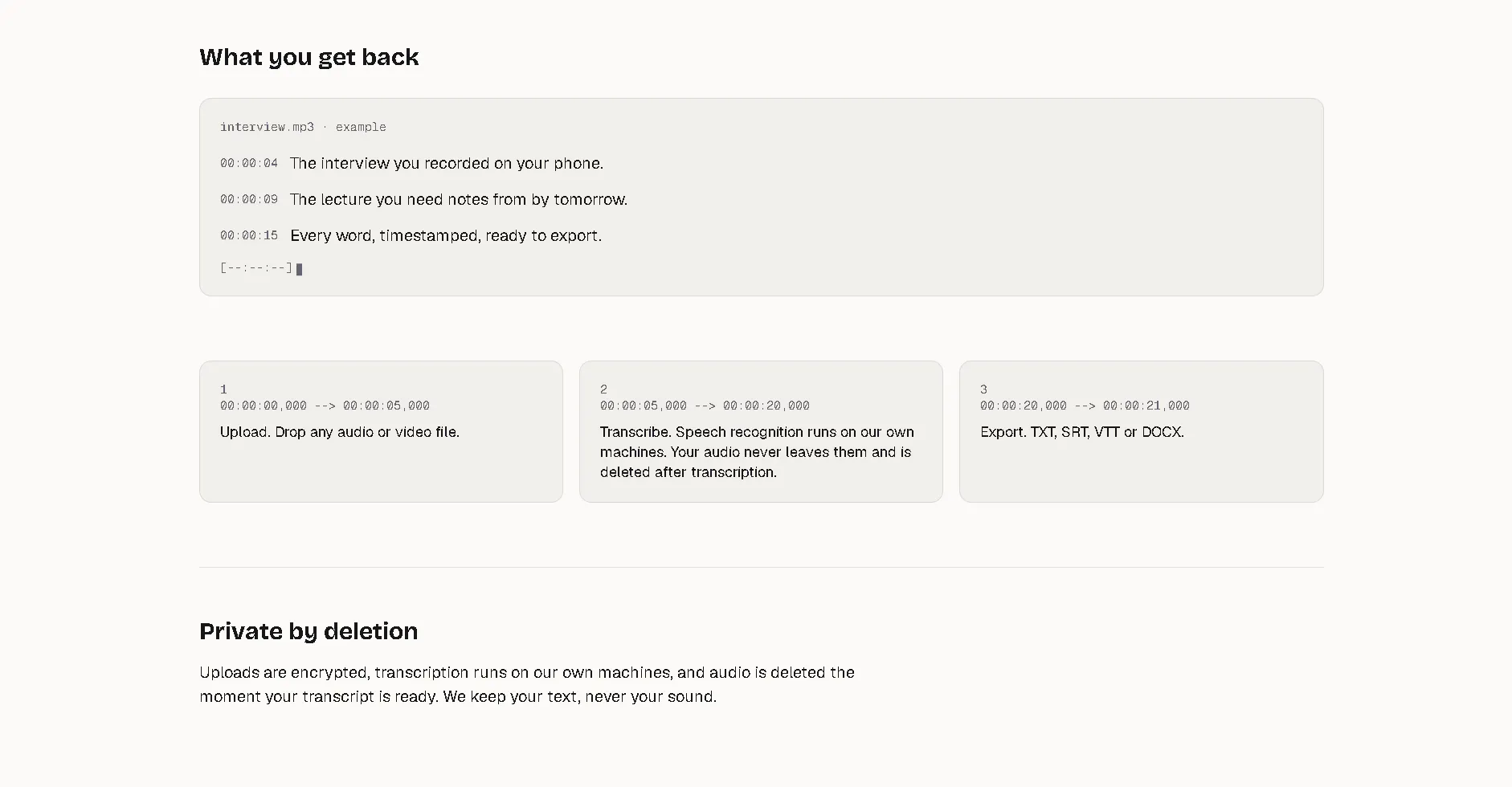The width and height of the screenshot is (1512, 787).
Task: Click '00:00:05,000 --> 00:00:20,000' time range
Action: [705, 406]
